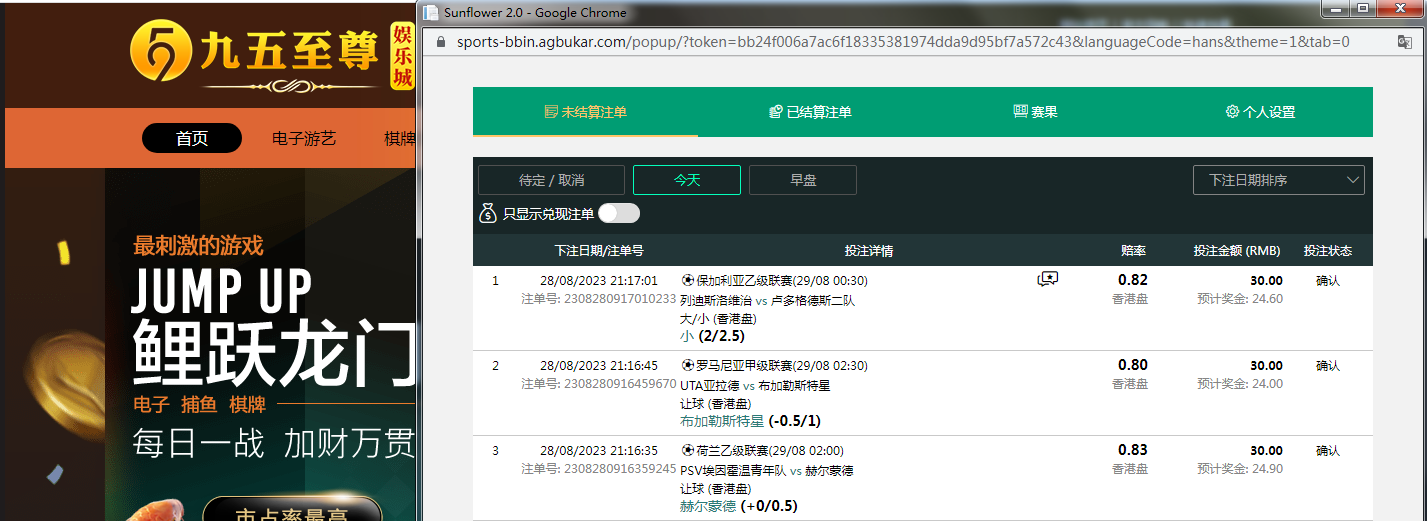The image size is (1427, 521).
Task: Open the 未结算注单 tab
Action: [585, 112]
